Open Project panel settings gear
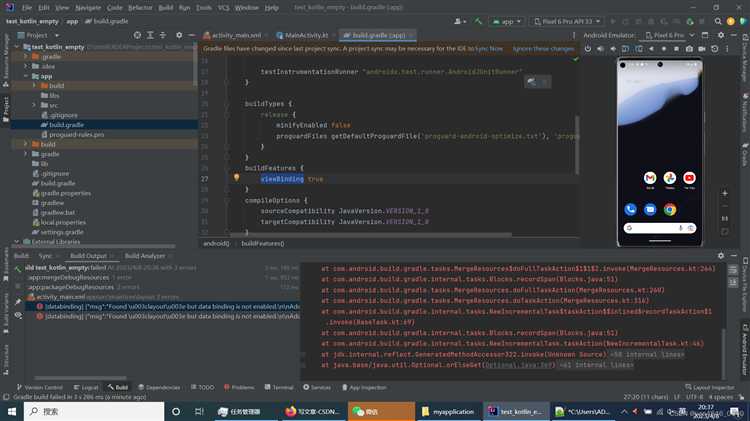Screen dimensions: 750x421 179,35
